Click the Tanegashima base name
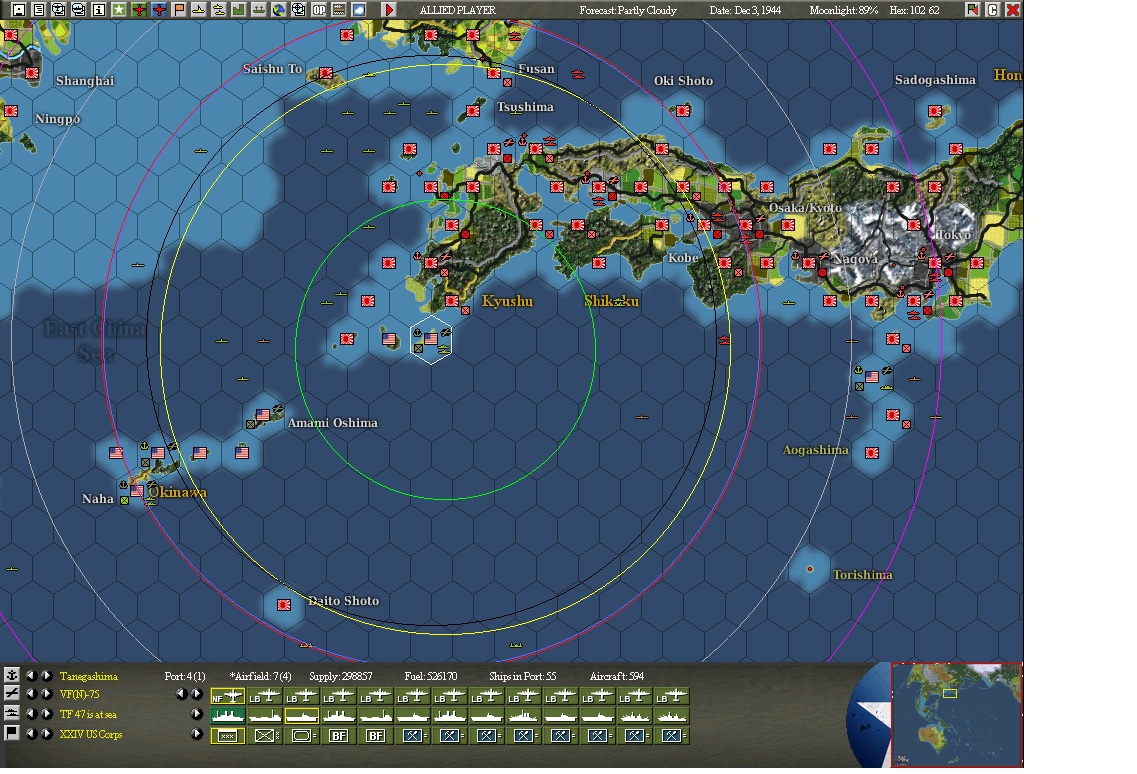Viewport: 1137px width, 774px height. (x=88, y=676)
